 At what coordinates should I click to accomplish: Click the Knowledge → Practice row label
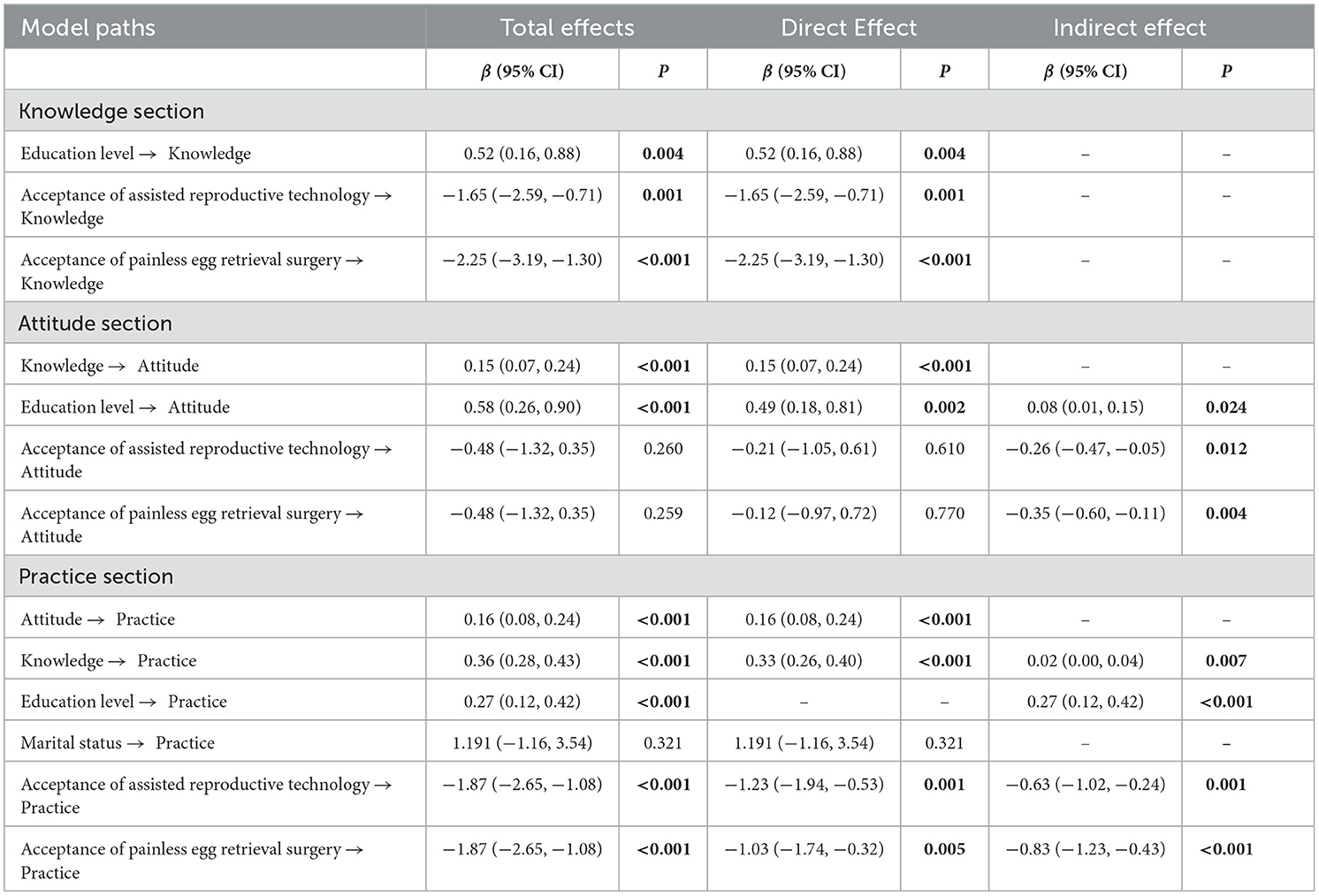tap(109, 661)
